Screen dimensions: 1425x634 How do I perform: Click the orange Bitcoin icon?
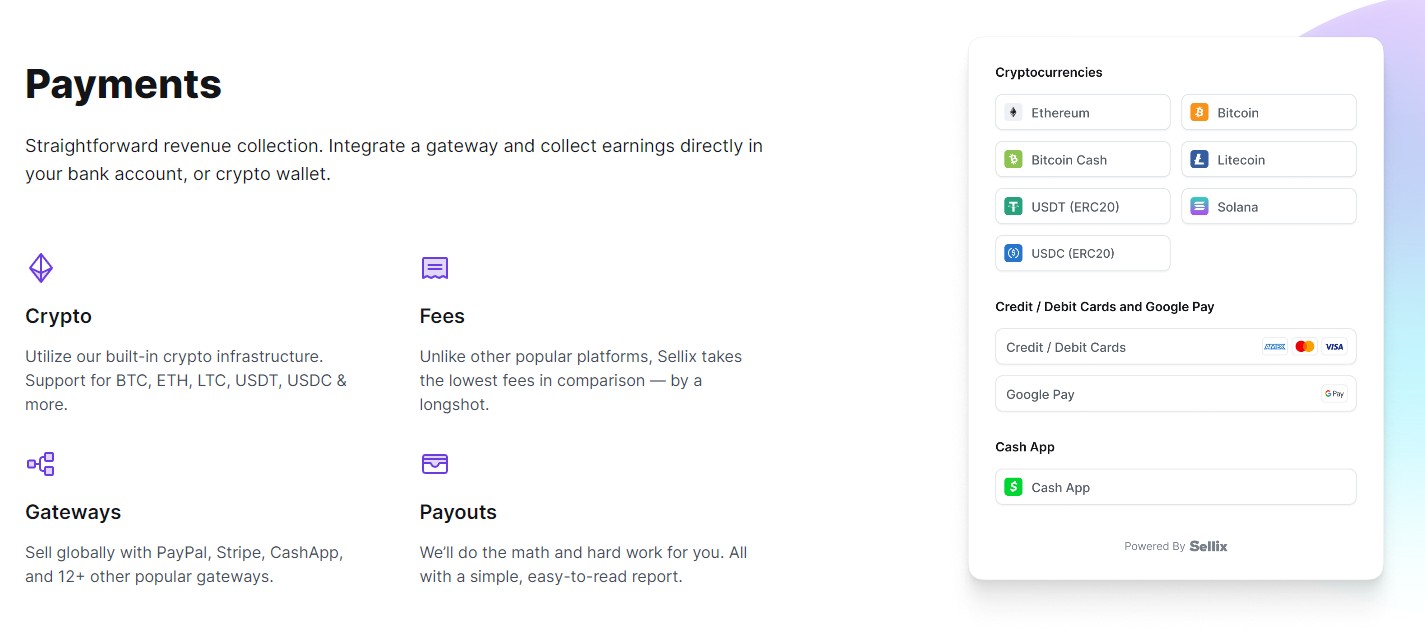(x=1199, y=113)
